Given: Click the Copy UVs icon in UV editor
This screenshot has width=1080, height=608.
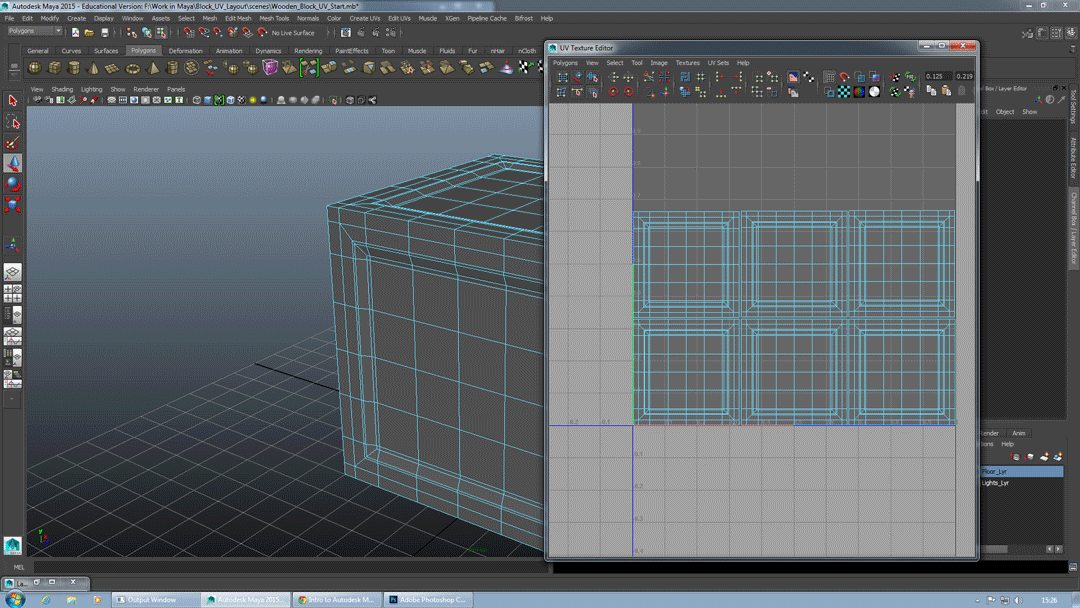Looking at the screenshot, I should tap(931, 91).
